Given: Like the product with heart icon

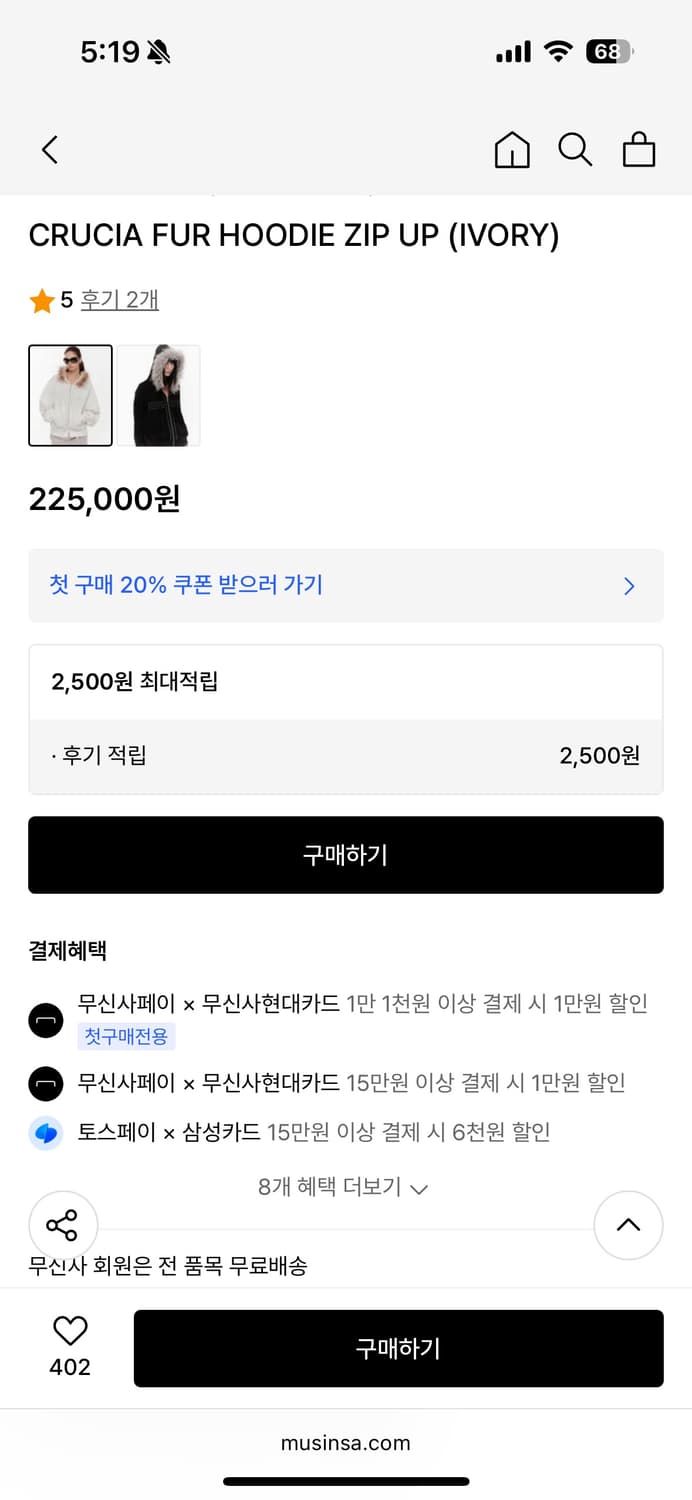Looking at the screenshot, I should click(70, 1331).
